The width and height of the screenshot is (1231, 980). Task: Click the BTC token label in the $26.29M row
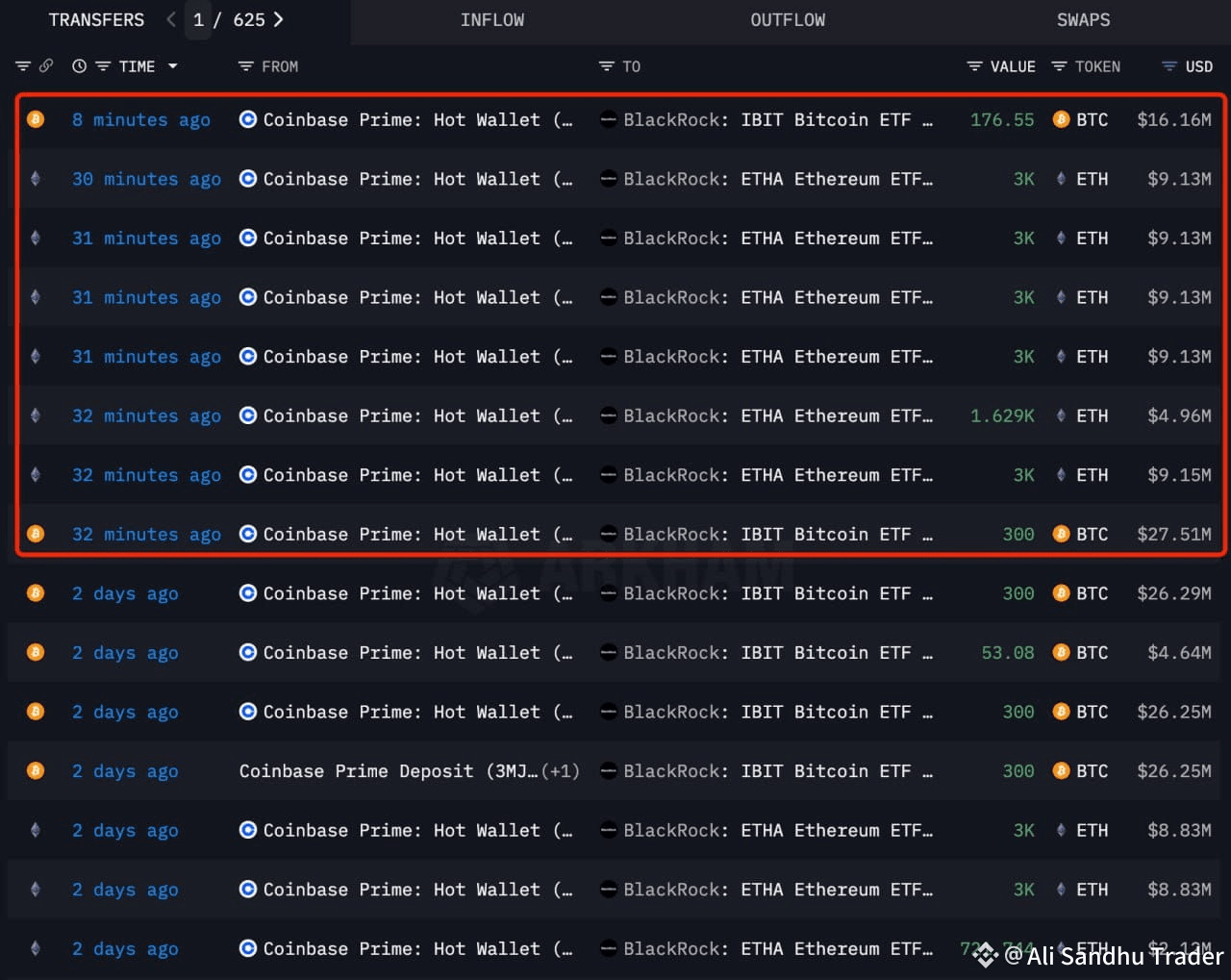[x=1093, y=593]
